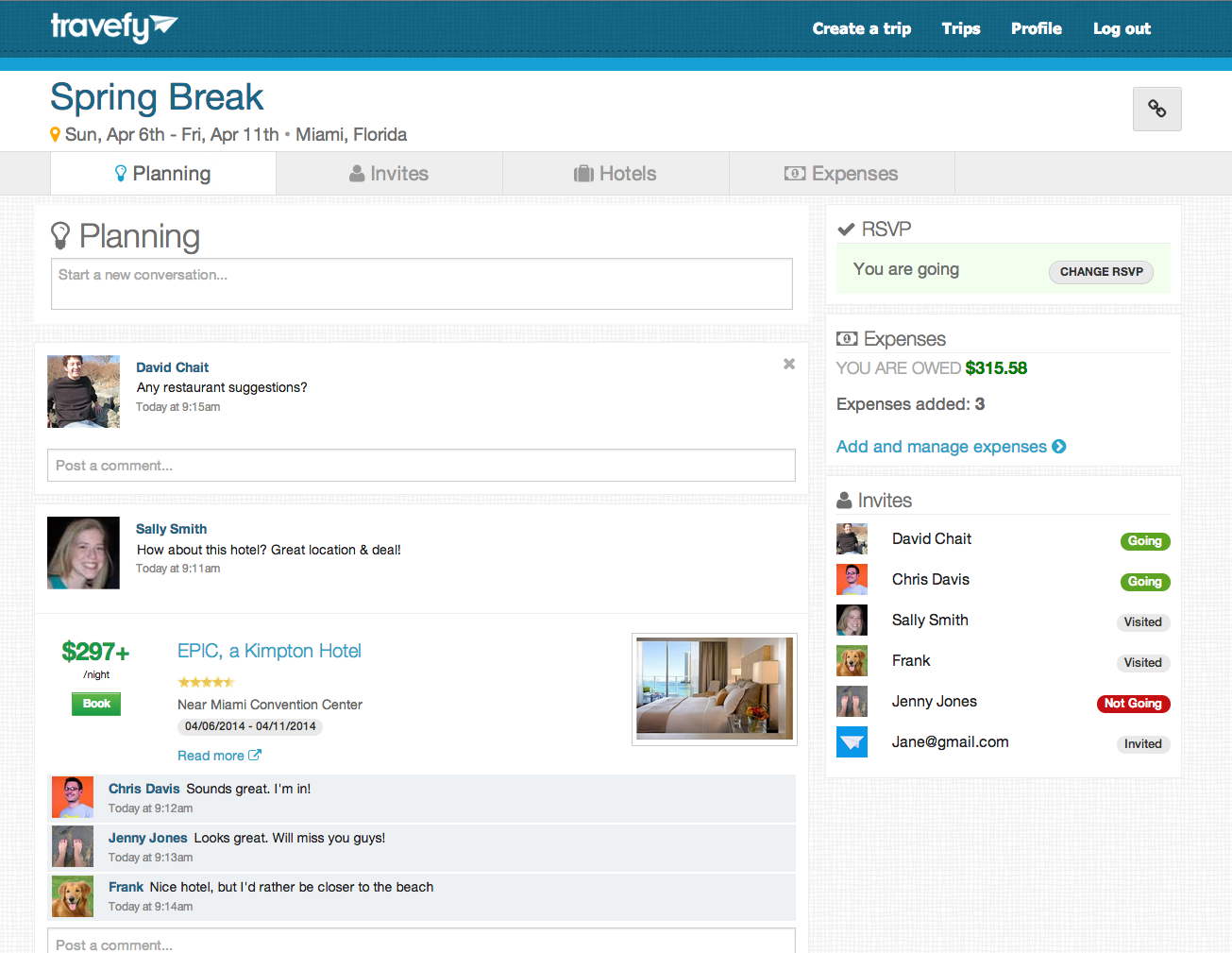Switch to the Hotels tab
This screenshot has width=1232, height=953.
point(616,174)
